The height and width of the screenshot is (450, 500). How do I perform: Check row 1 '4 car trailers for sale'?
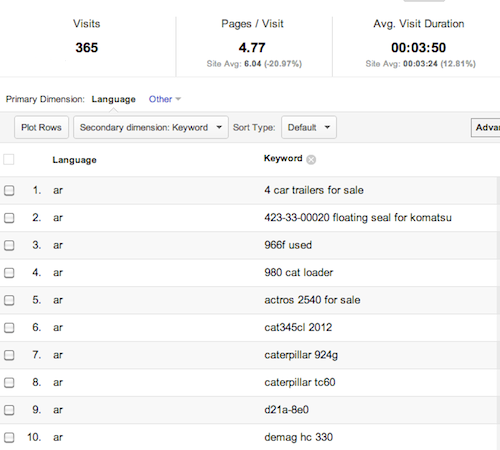coord(9,190)
